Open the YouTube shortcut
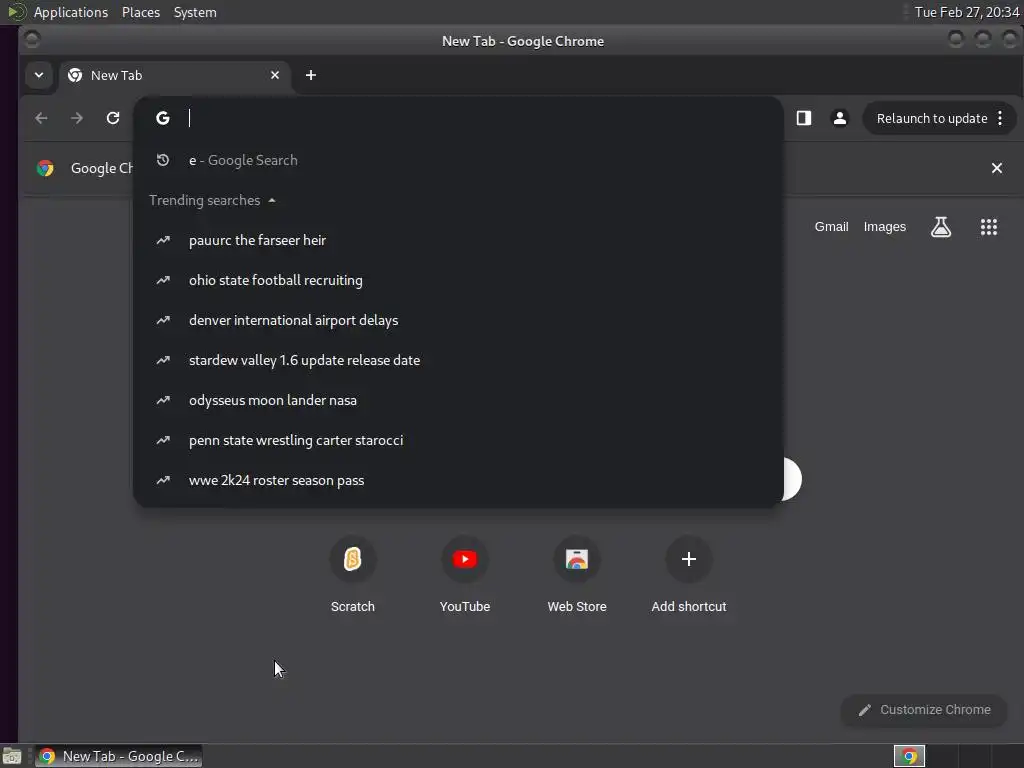1024x768 pixels. click(465, 575)
